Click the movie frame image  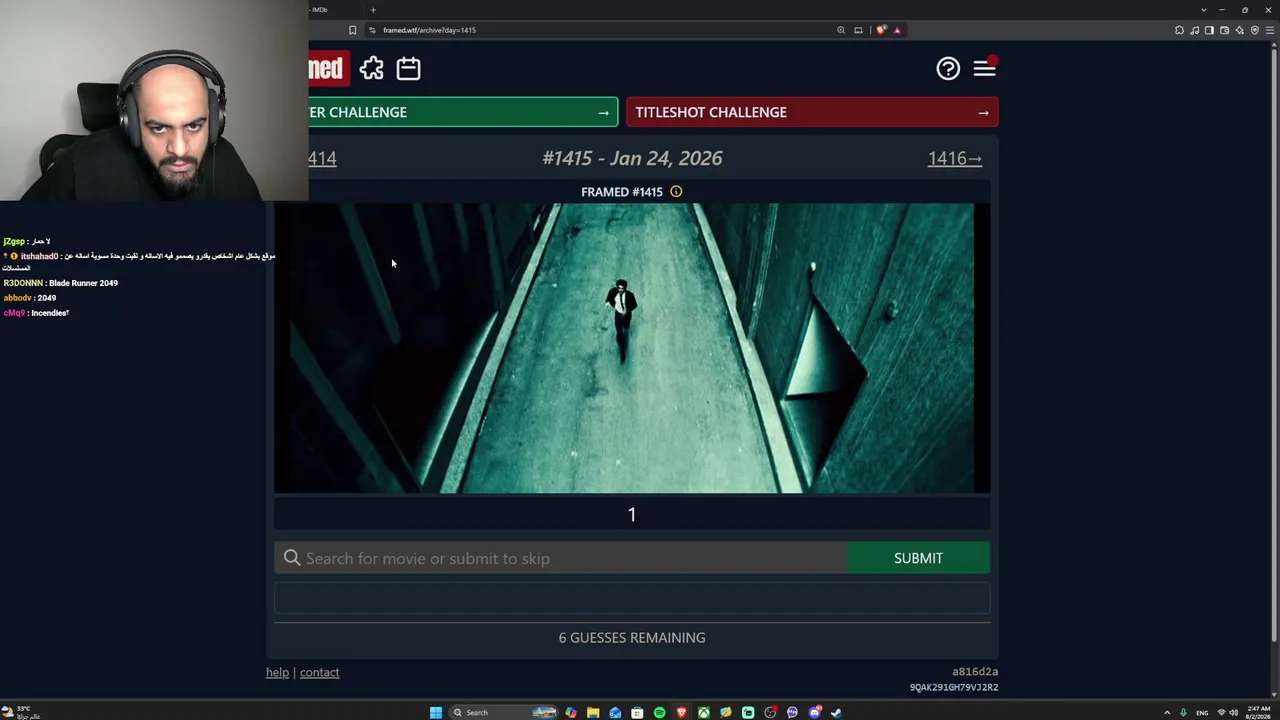click(632, 348)
